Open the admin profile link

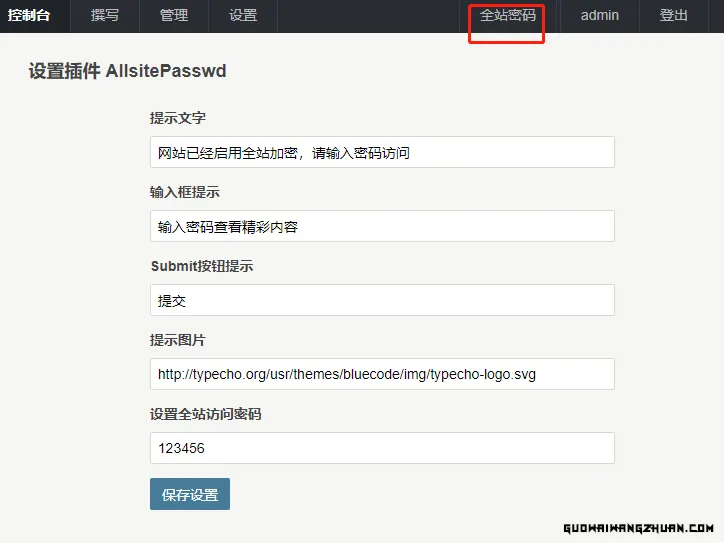(x=599, y=15)
